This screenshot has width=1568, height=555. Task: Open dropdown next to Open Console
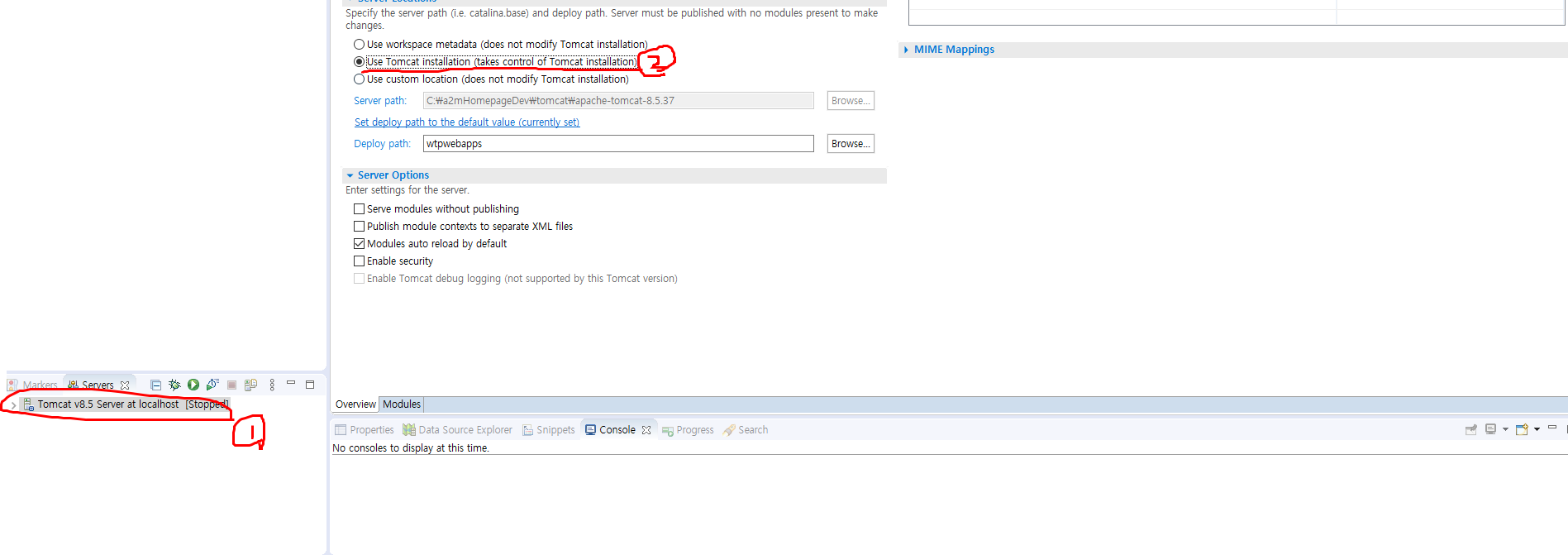coord(1537,429)
